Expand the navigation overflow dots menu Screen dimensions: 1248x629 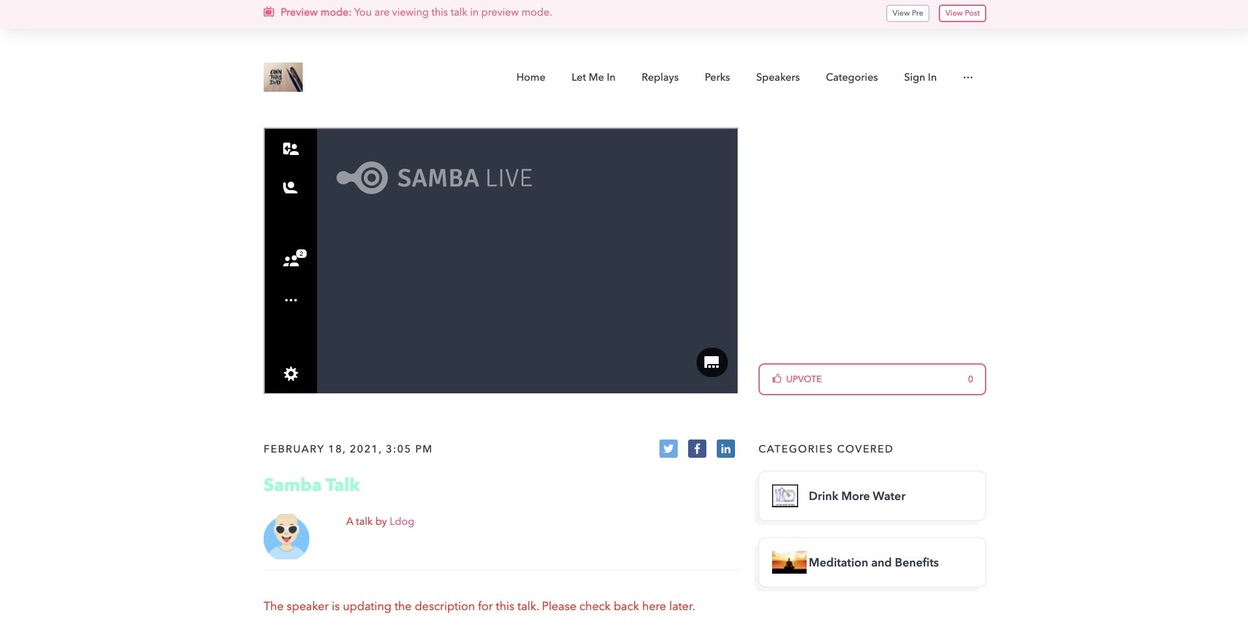967,77
